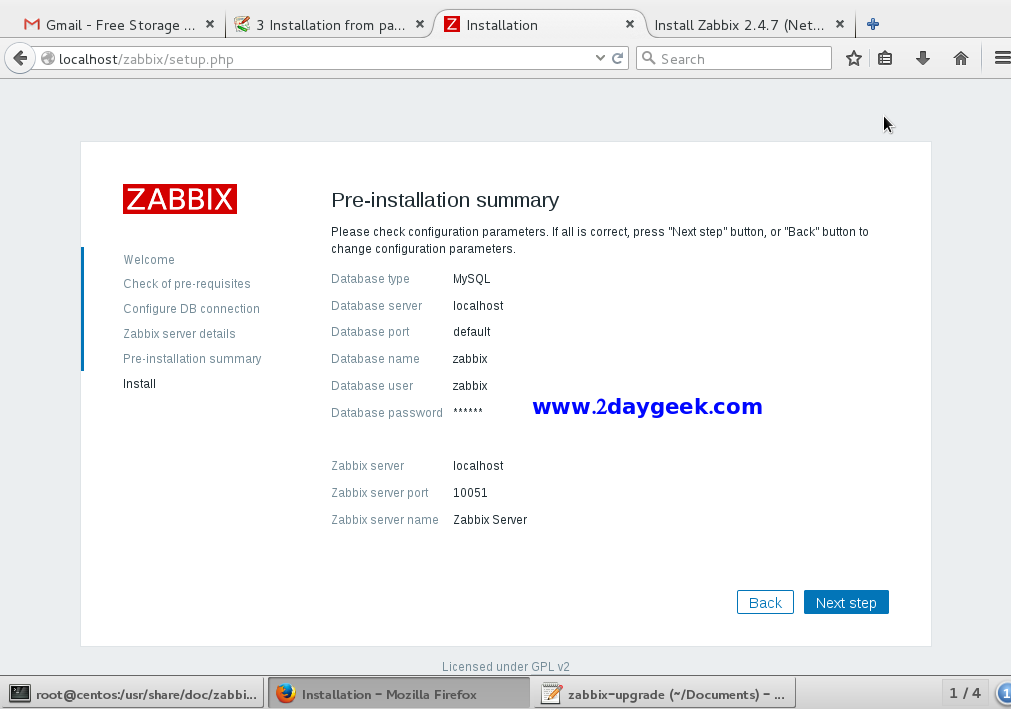This screenshot has height=709, width=1011.
Task: Select the Welcome setup step
Action: [x=149, y=259]
